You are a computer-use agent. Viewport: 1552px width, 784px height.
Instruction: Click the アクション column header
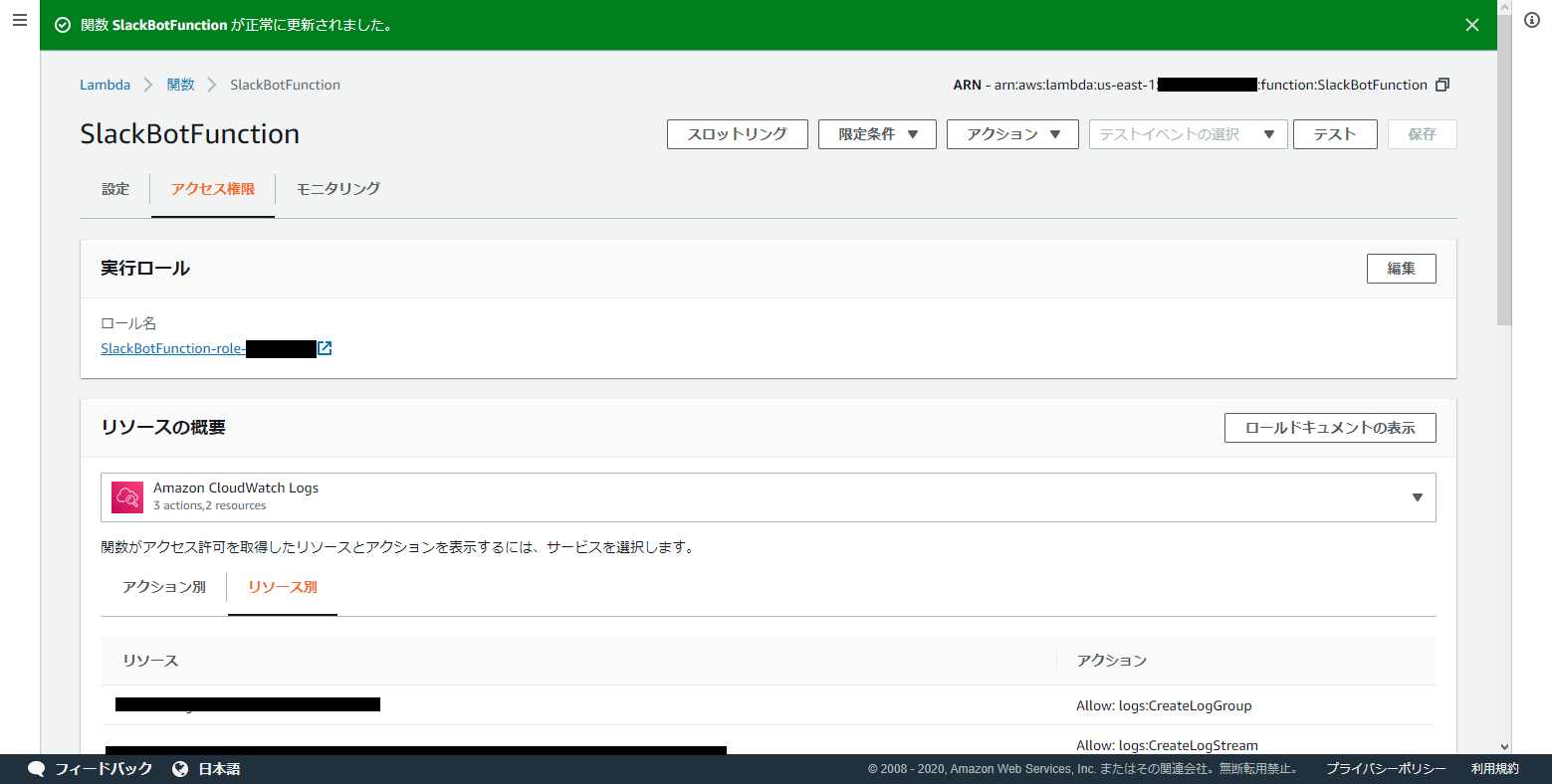coord(1112,661)
